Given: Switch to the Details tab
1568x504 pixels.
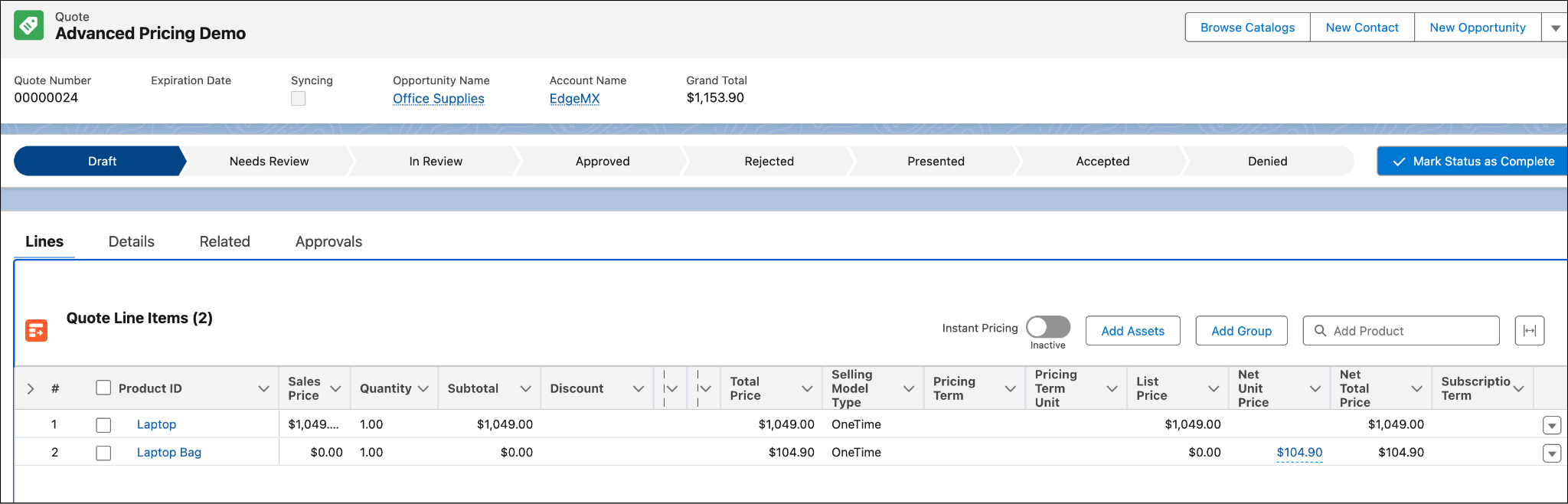Looking at the screenshot, I should 132,241.
